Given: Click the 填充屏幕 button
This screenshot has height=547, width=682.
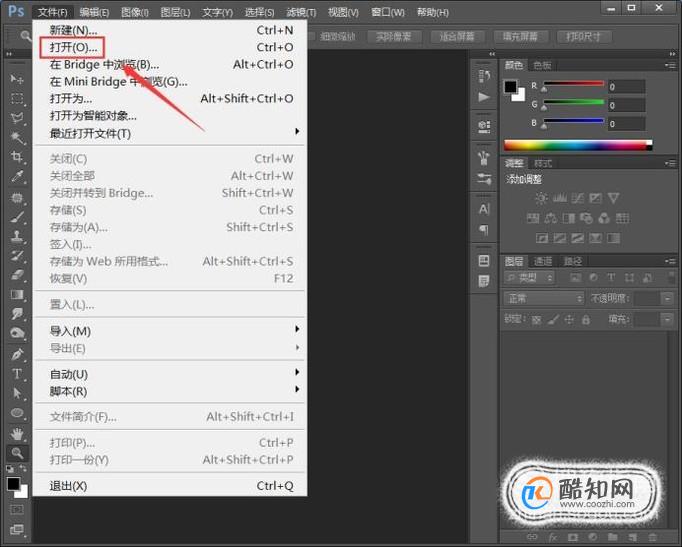Looking at the screenshot, I should [520, 37].
